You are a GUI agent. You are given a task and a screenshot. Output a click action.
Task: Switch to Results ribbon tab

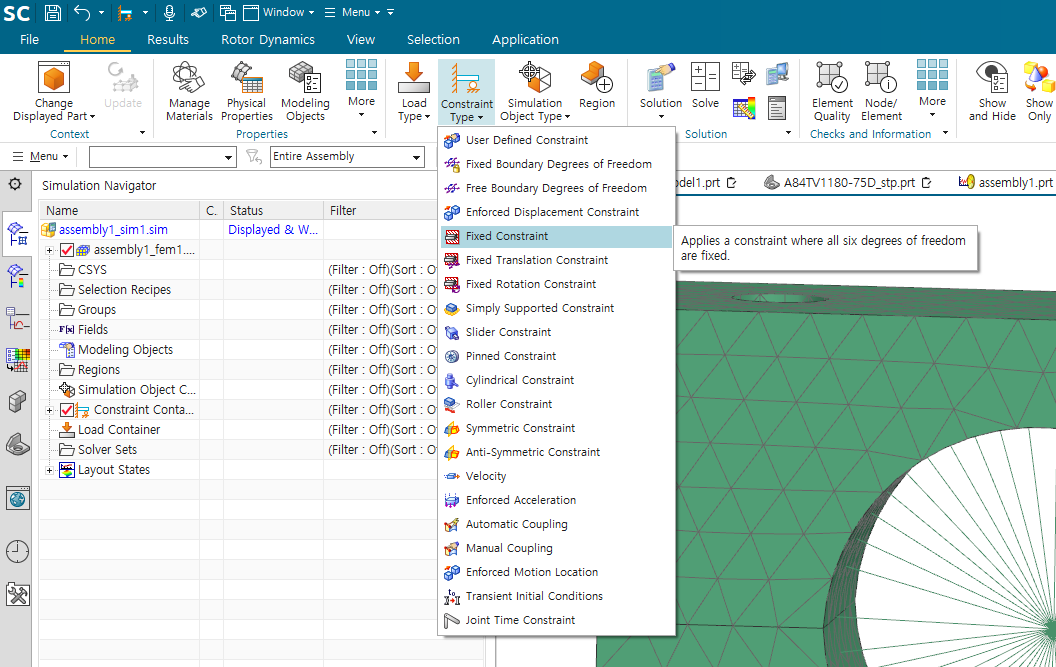(168, 40)
